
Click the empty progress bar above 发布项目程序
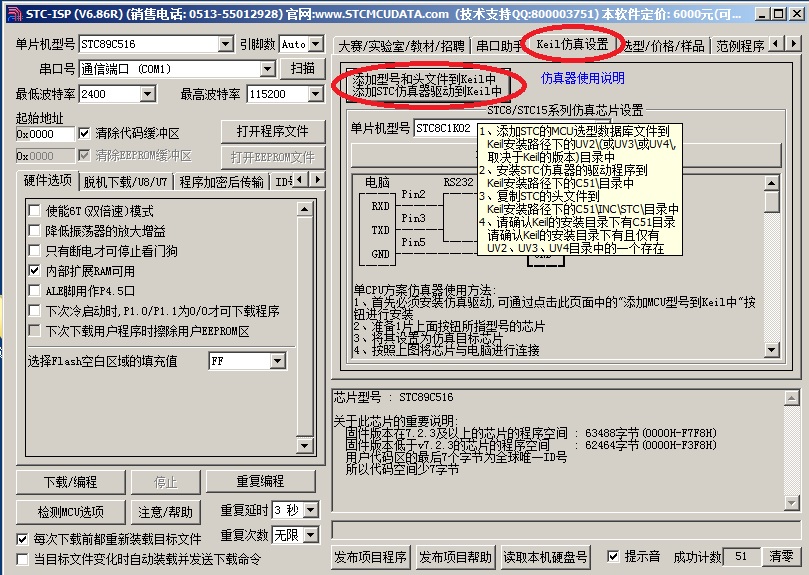point(566,530)
